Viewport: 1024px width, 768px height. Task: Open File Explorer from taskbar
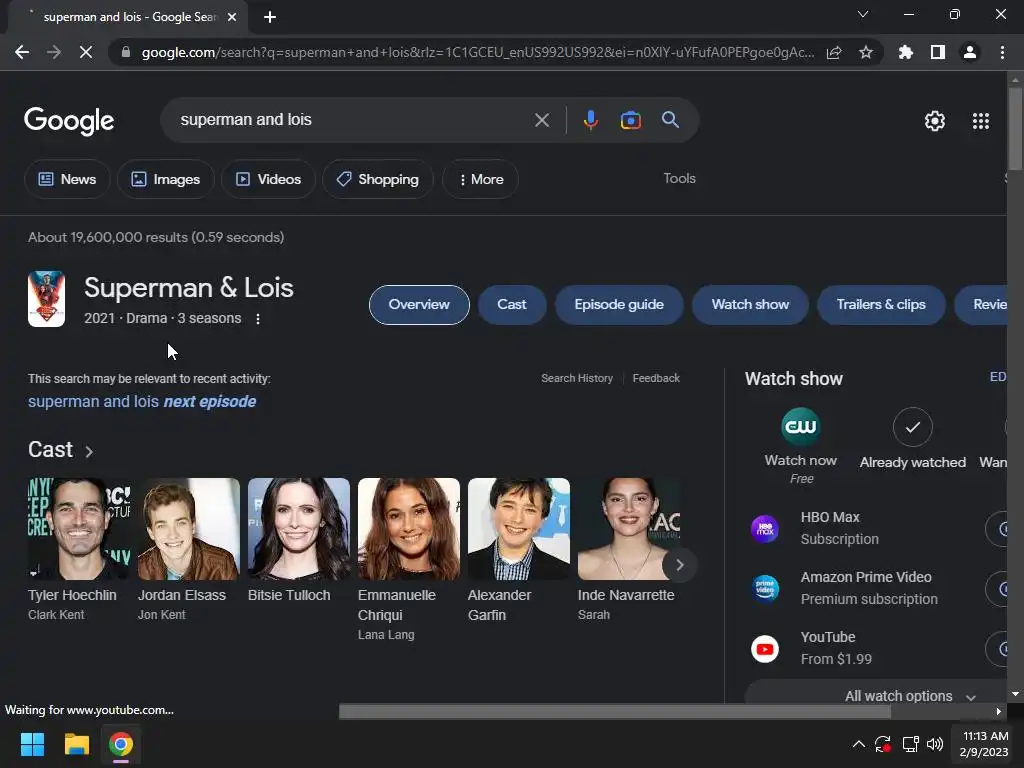tap(76, 744)
